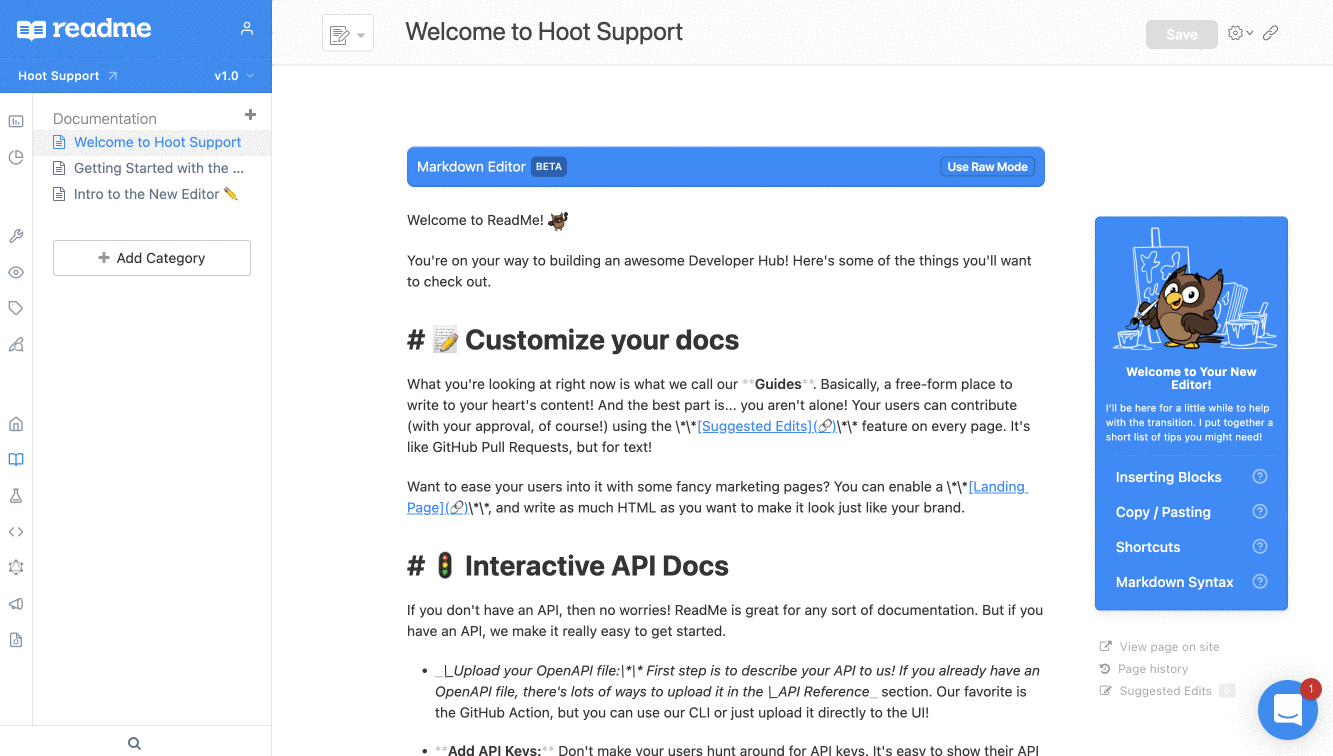The height and width of the screenshot is (756, 1333).
Task: Select Welcome to Hoot Support page
Action: tap(152, 142)
